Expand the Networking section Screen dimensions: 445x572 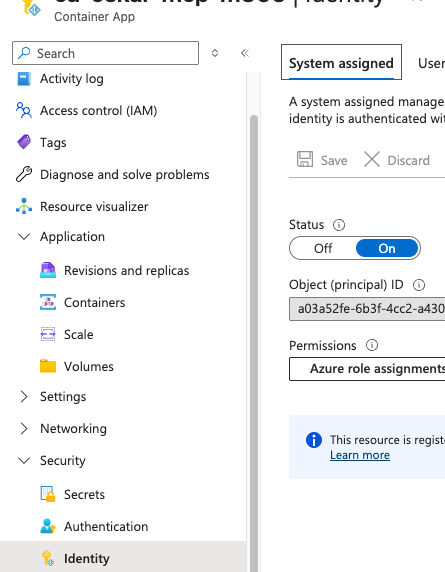24,429
